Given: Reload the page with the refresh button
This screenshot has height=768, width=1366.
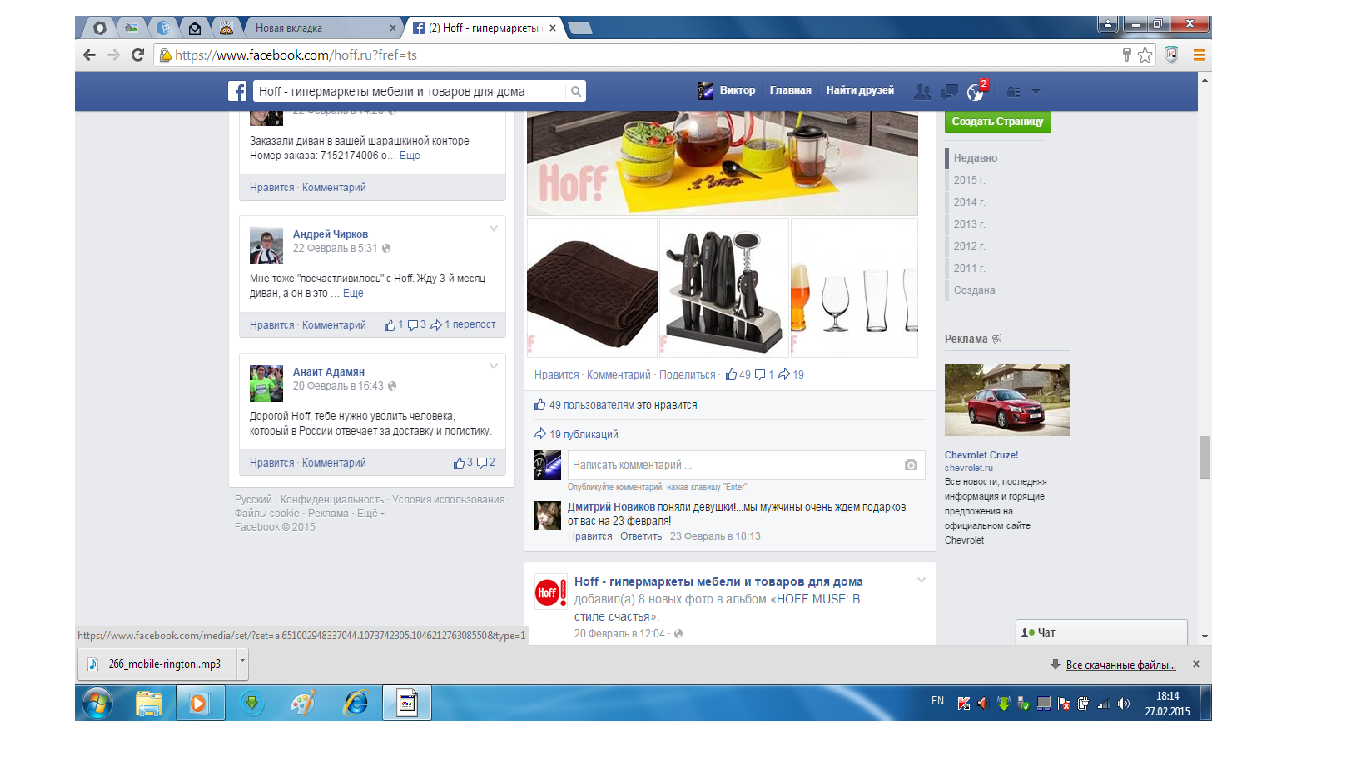Looking at the screenshot, I should point(138,55).
